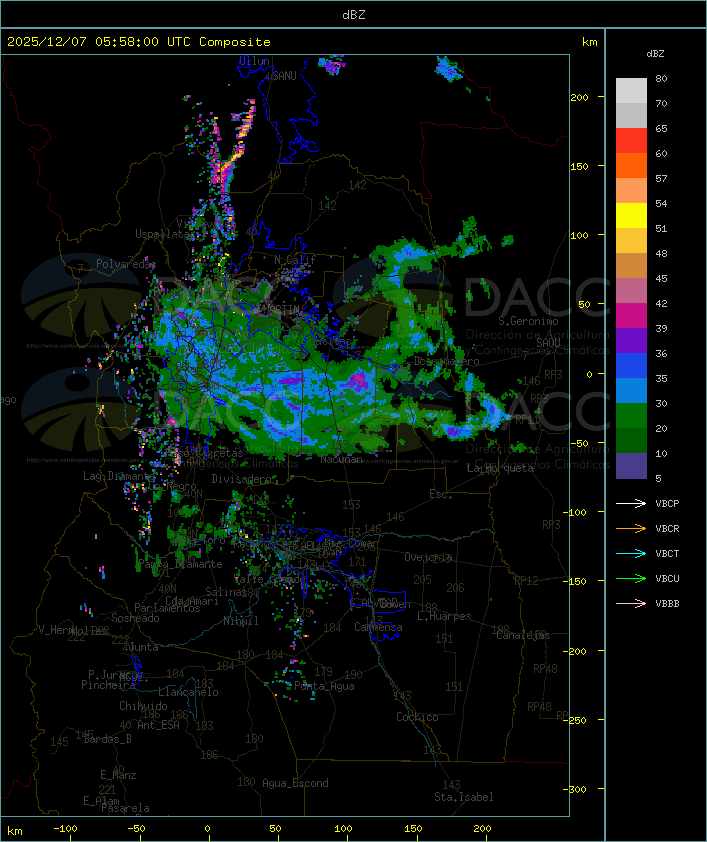The image size is (707, 842).
Task: Click the cyan VBCT arrow icon
Action: click(631, 554)
